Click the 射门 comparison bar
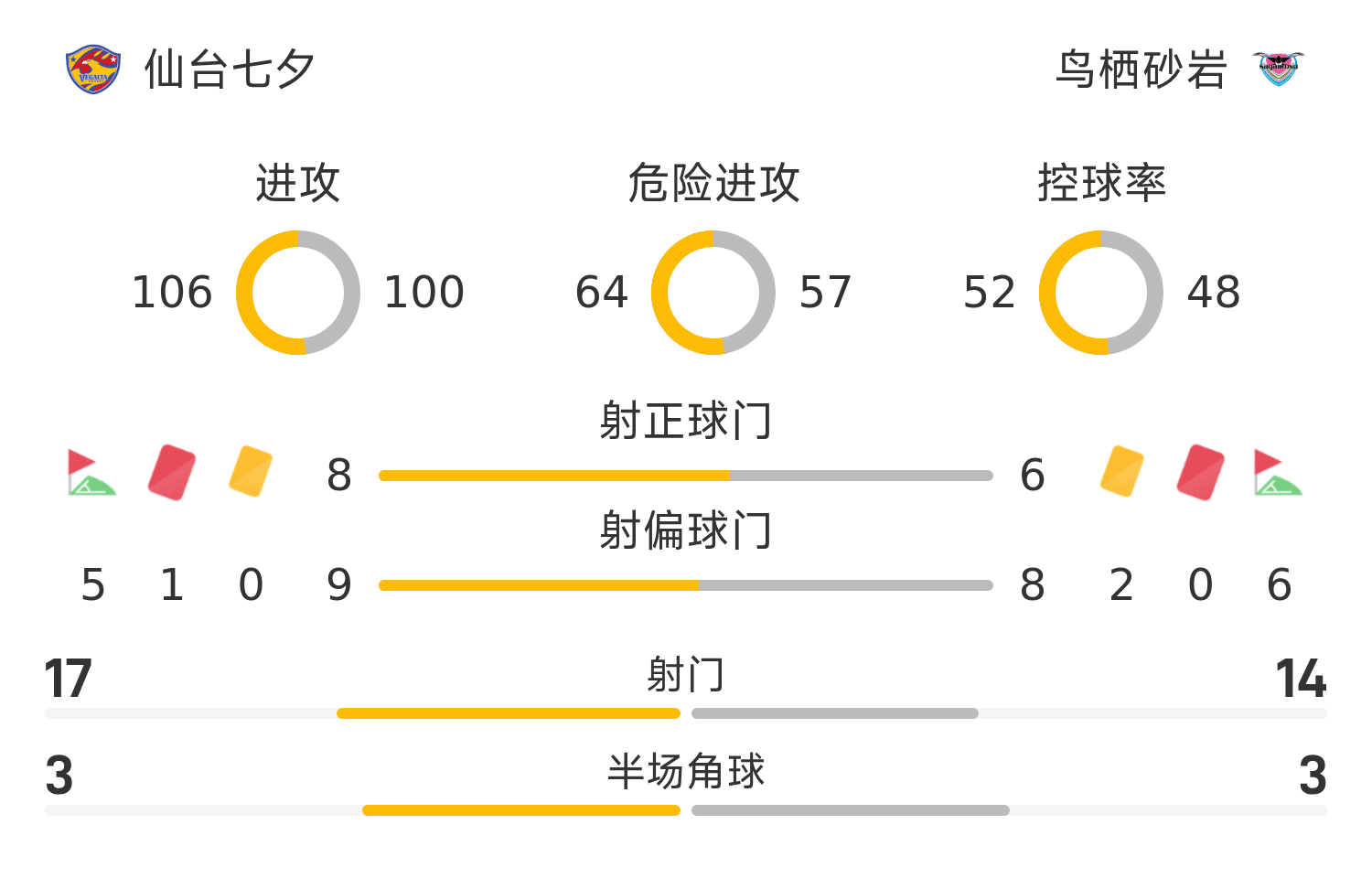The image size is (1372, 889). point(686,713)
